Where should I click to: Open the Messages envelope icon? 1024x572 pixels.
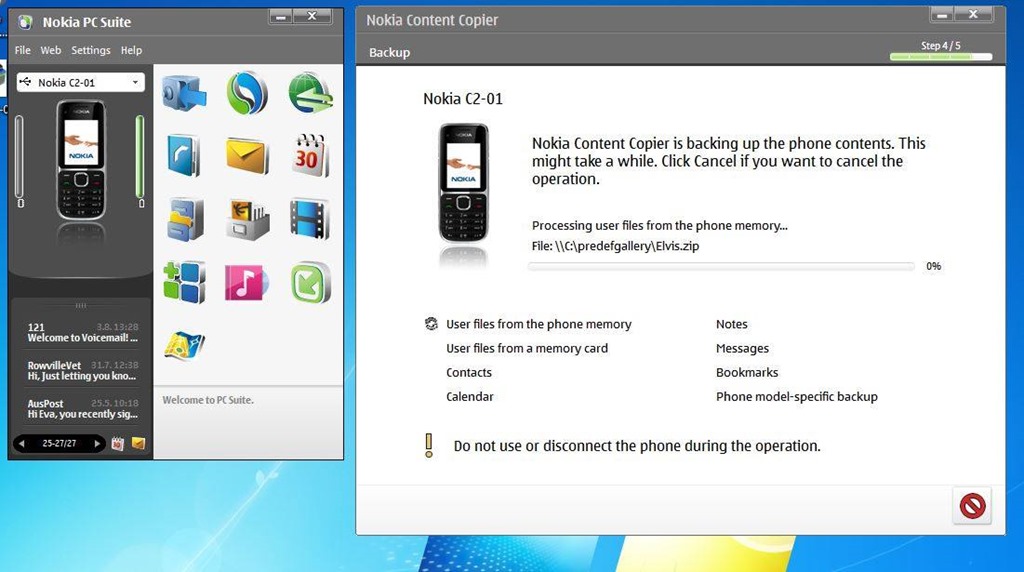coord(247,156)
